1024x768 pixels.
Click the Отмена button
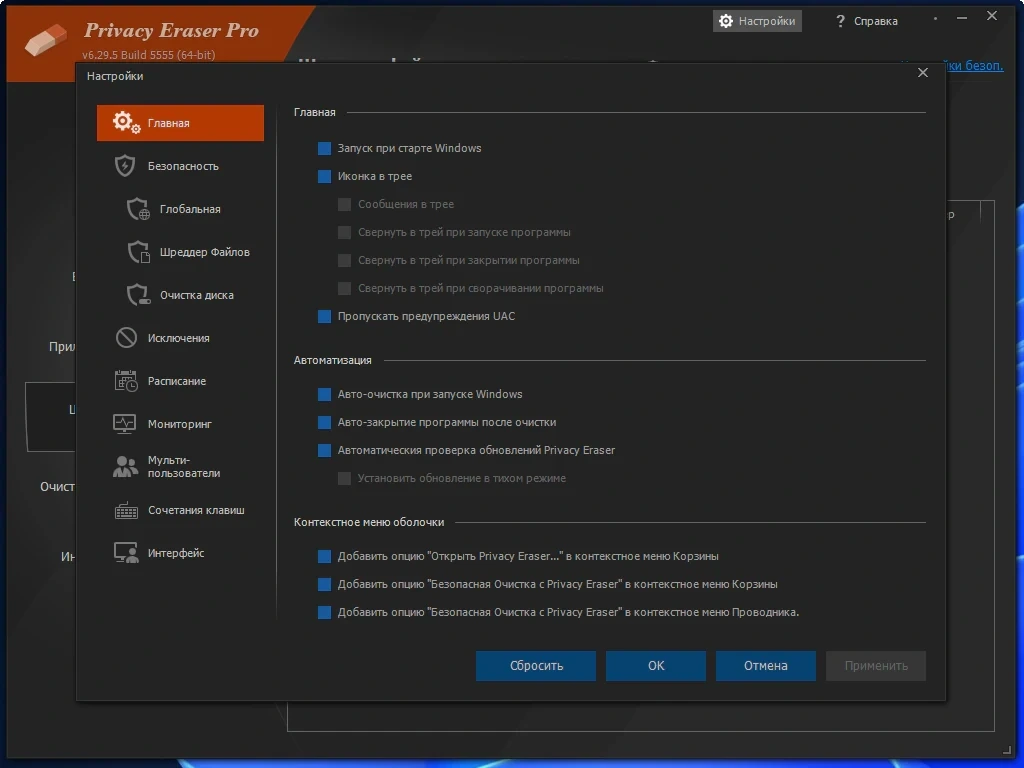tap(765, 665)
